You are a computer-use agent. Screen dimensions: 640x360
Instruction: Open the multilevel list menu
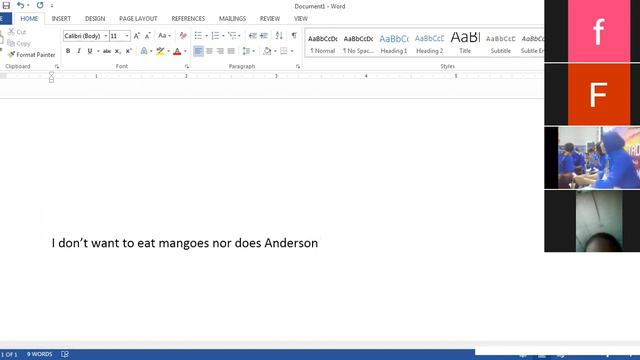tap(234, 36)
